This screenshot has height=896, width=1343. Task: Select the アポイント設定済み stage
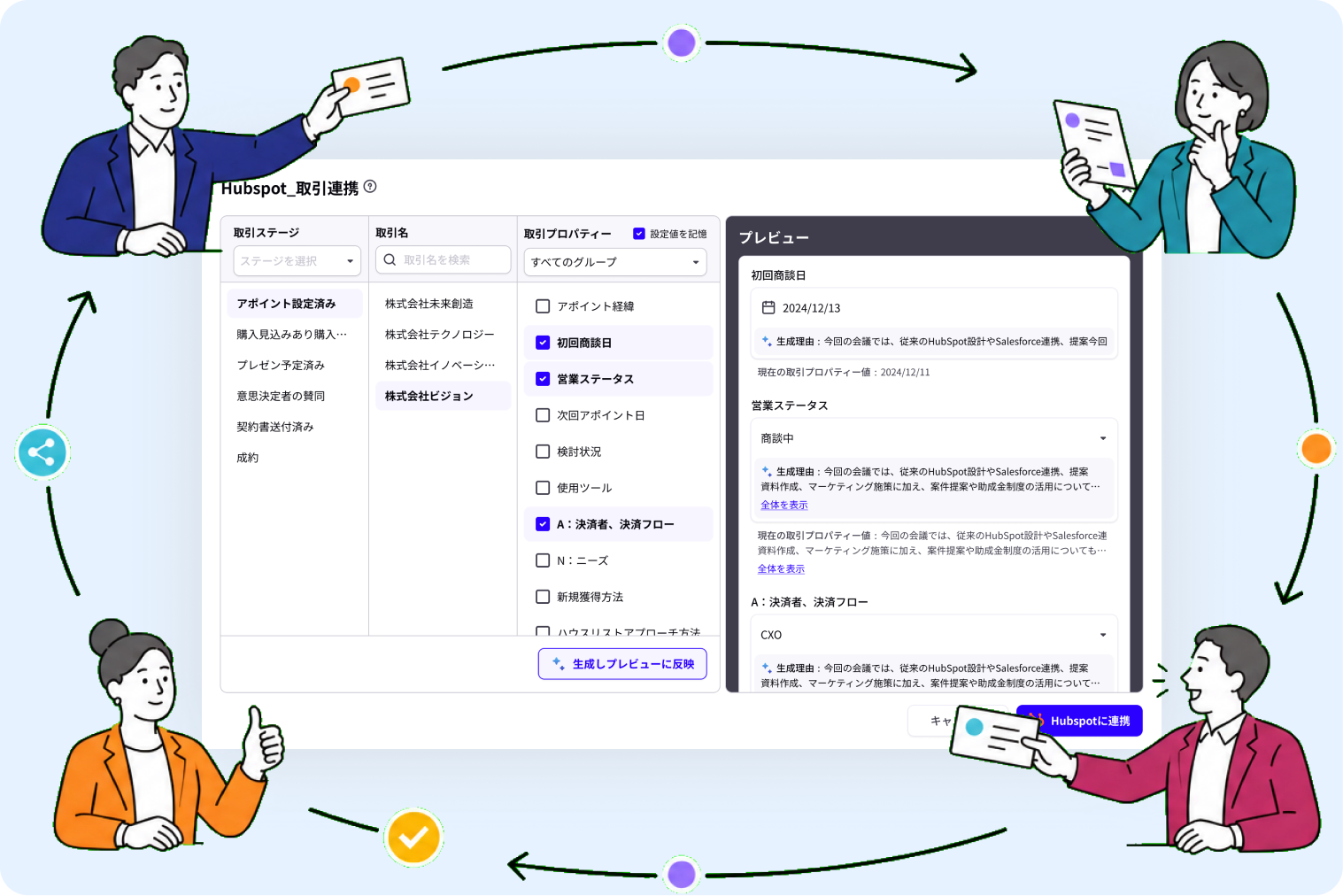[x=295, y=304]
